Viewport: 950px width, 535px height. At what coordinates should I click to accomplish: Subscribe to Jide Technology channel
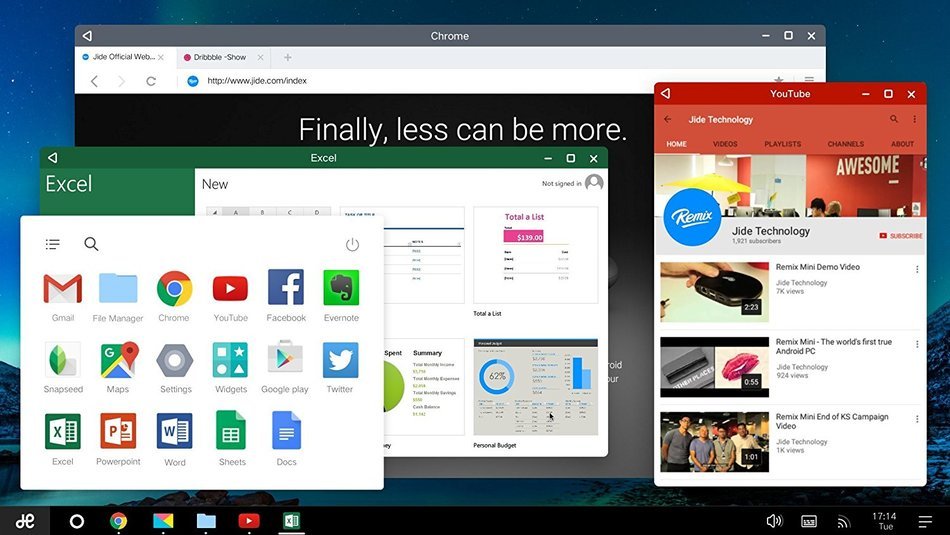pos(901,236)
